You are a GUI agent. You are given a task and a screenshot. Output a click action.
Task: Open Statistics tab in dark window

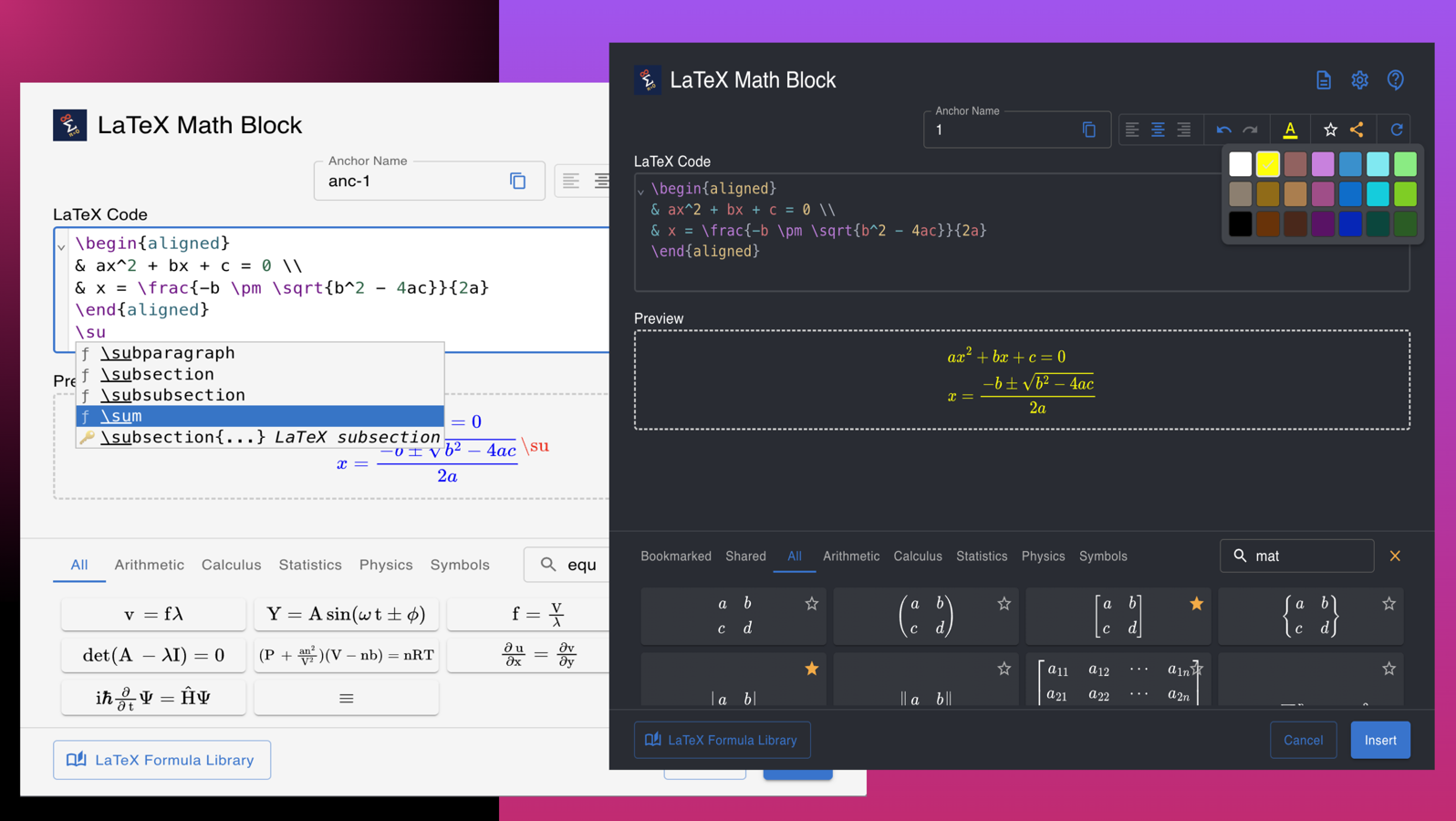[x=982, y=556]
